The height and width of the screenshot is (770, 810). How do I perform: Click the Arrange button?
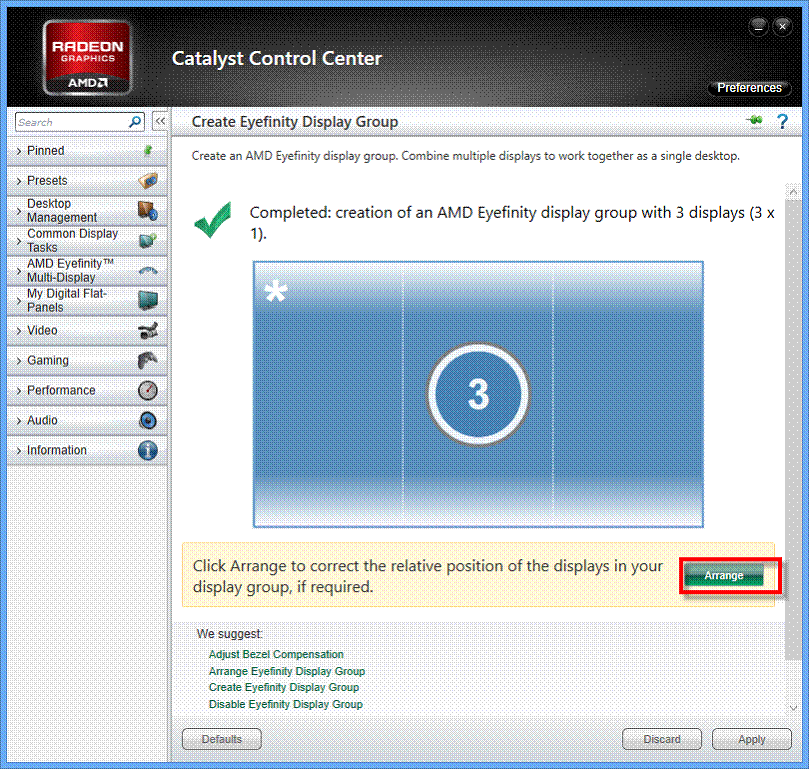click(724, 575)
